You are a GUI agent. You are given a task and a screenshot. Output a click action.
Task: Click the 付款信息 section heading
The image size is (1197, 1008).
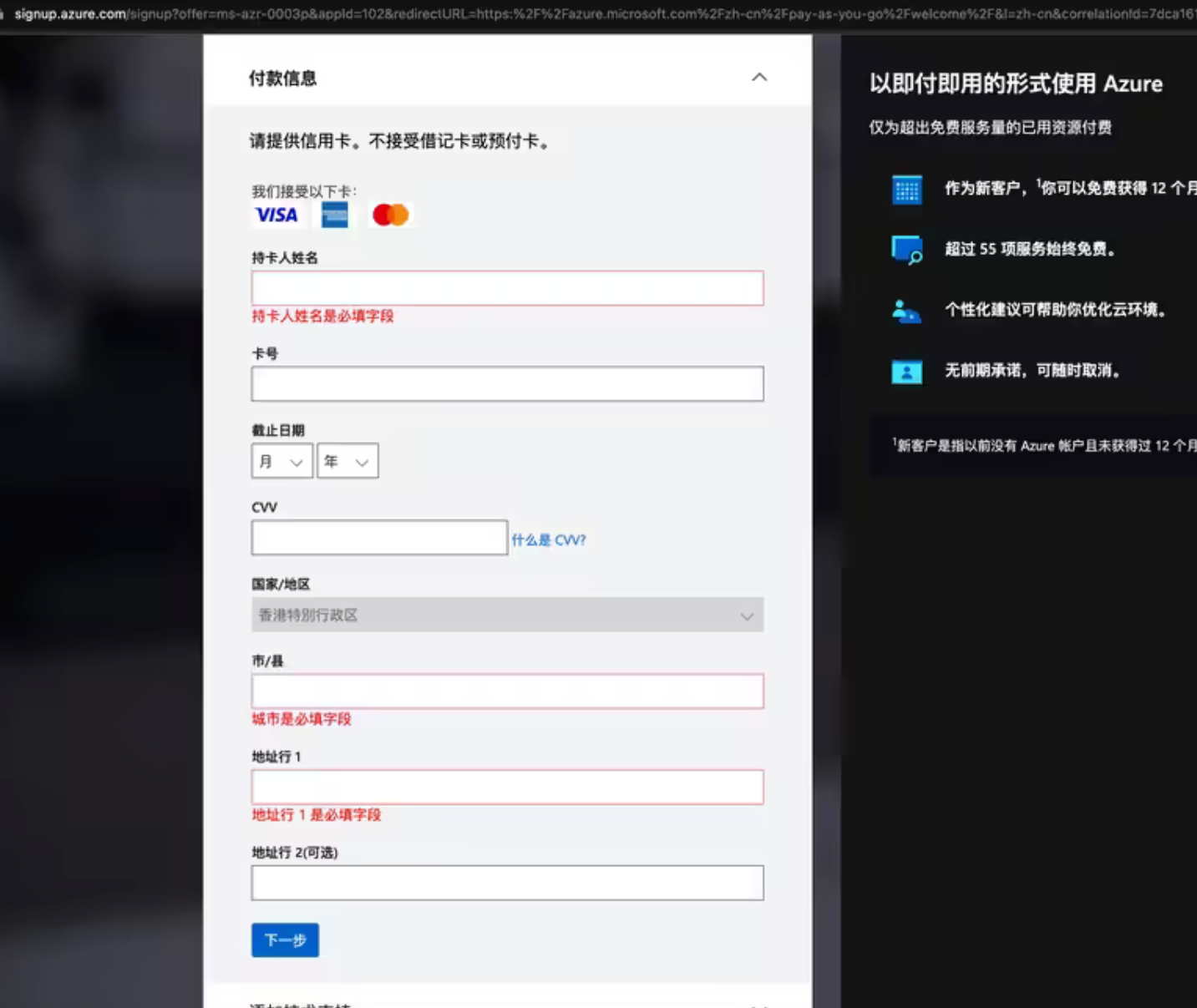[x=283, y=79]
